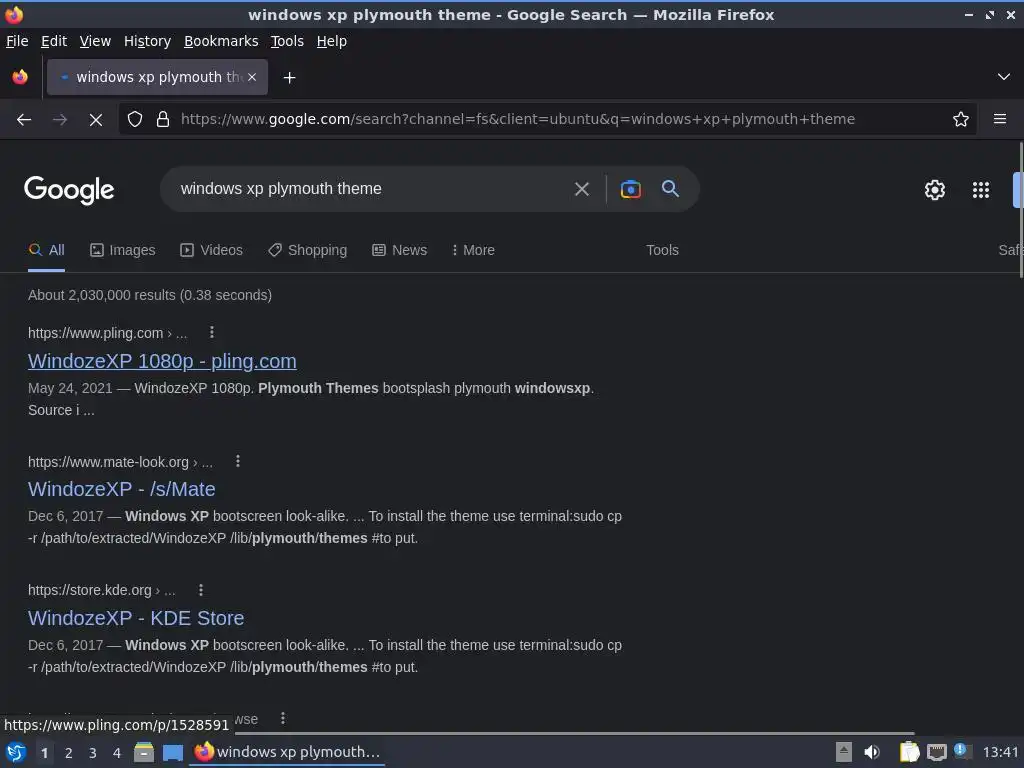This screenshot has height=768, width=1024.
Task: Switch to Shopping results
Action: 308,250
